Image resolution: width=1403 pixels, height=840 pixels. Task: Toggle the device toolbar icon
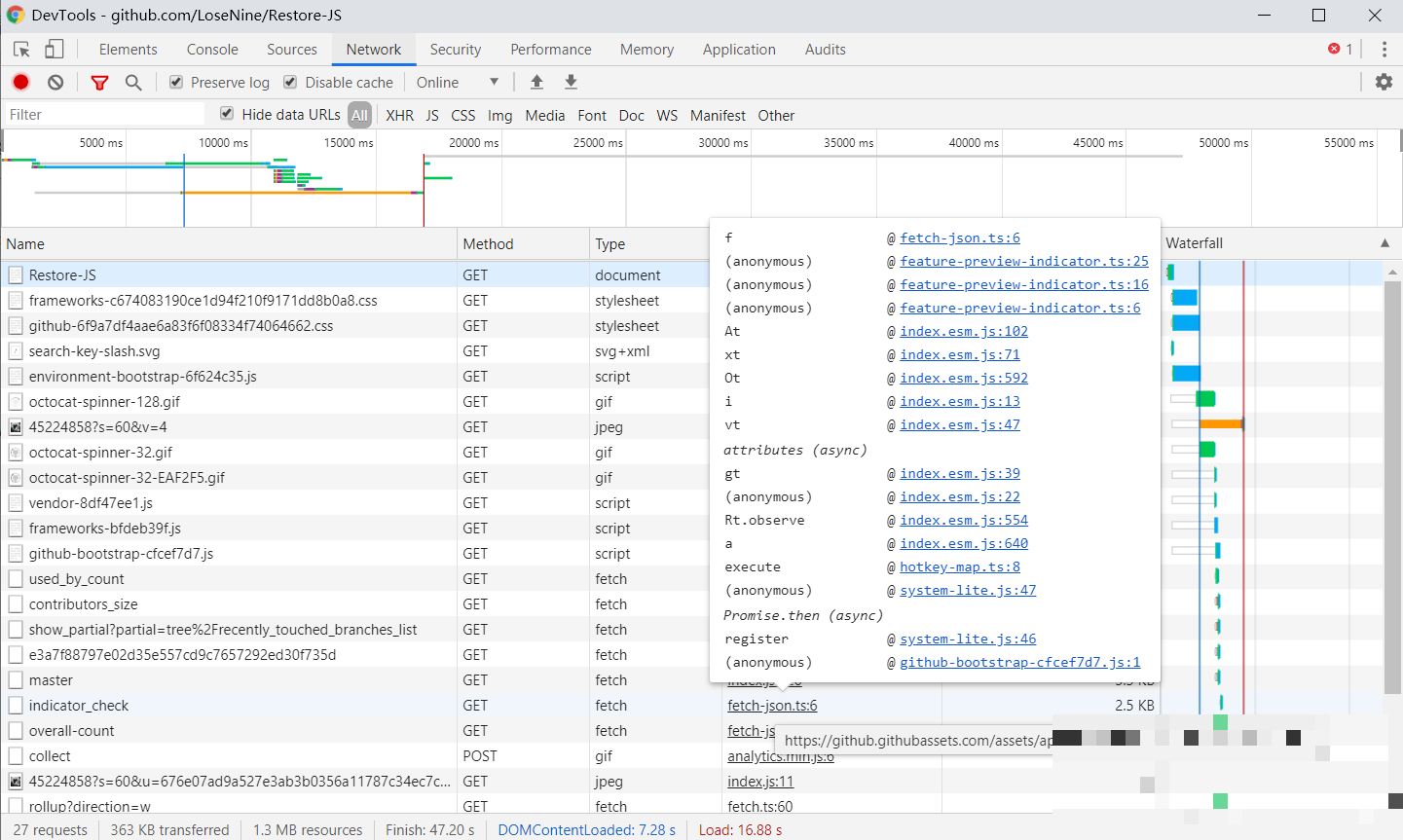click(x=55, y=50)
